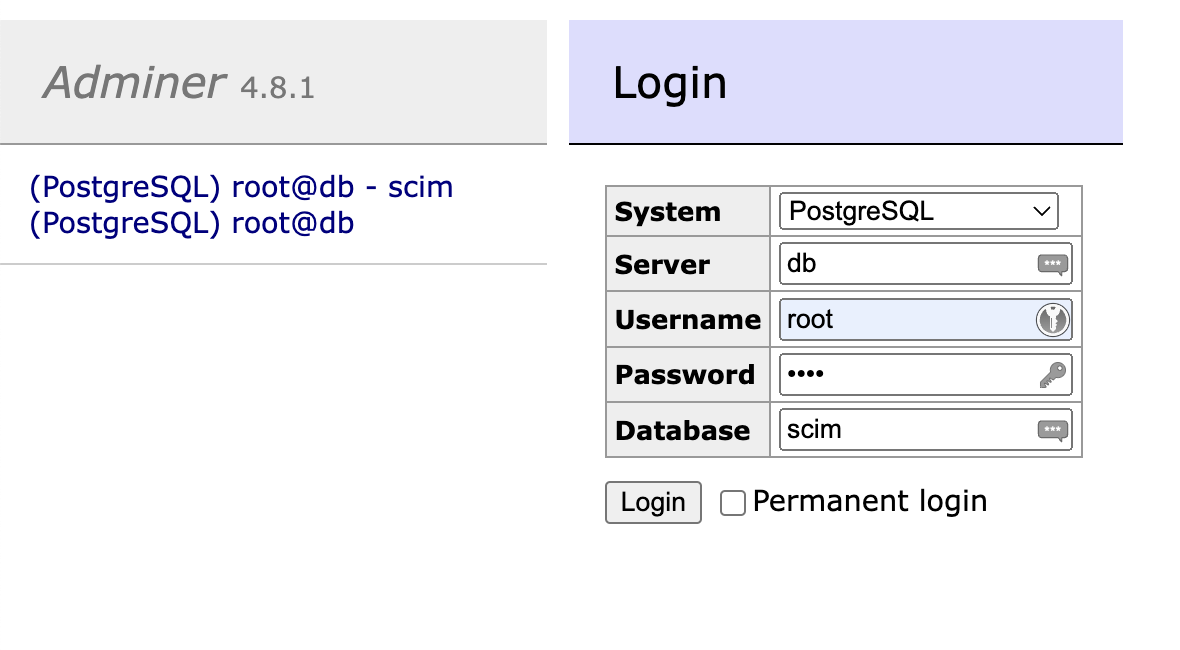Click the Server field suggestion bubble icon
This screenshot has height=650, width=1180.
[x=1050, y=263]
